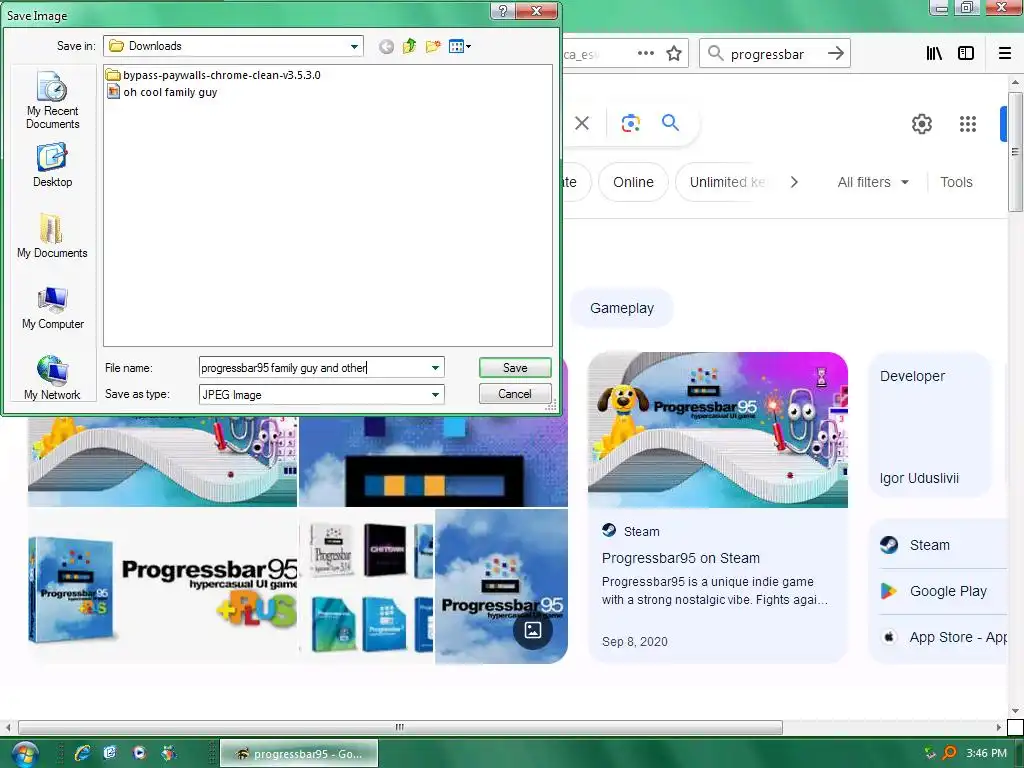
Task: Clear the Google search with X
Action: click(x=582, y=123)
